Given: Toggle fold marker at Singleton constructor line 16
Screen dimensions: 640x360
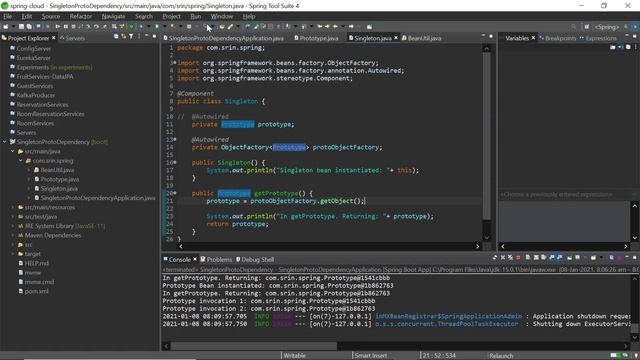Looking at the screenshot, I should pos(175,162).
